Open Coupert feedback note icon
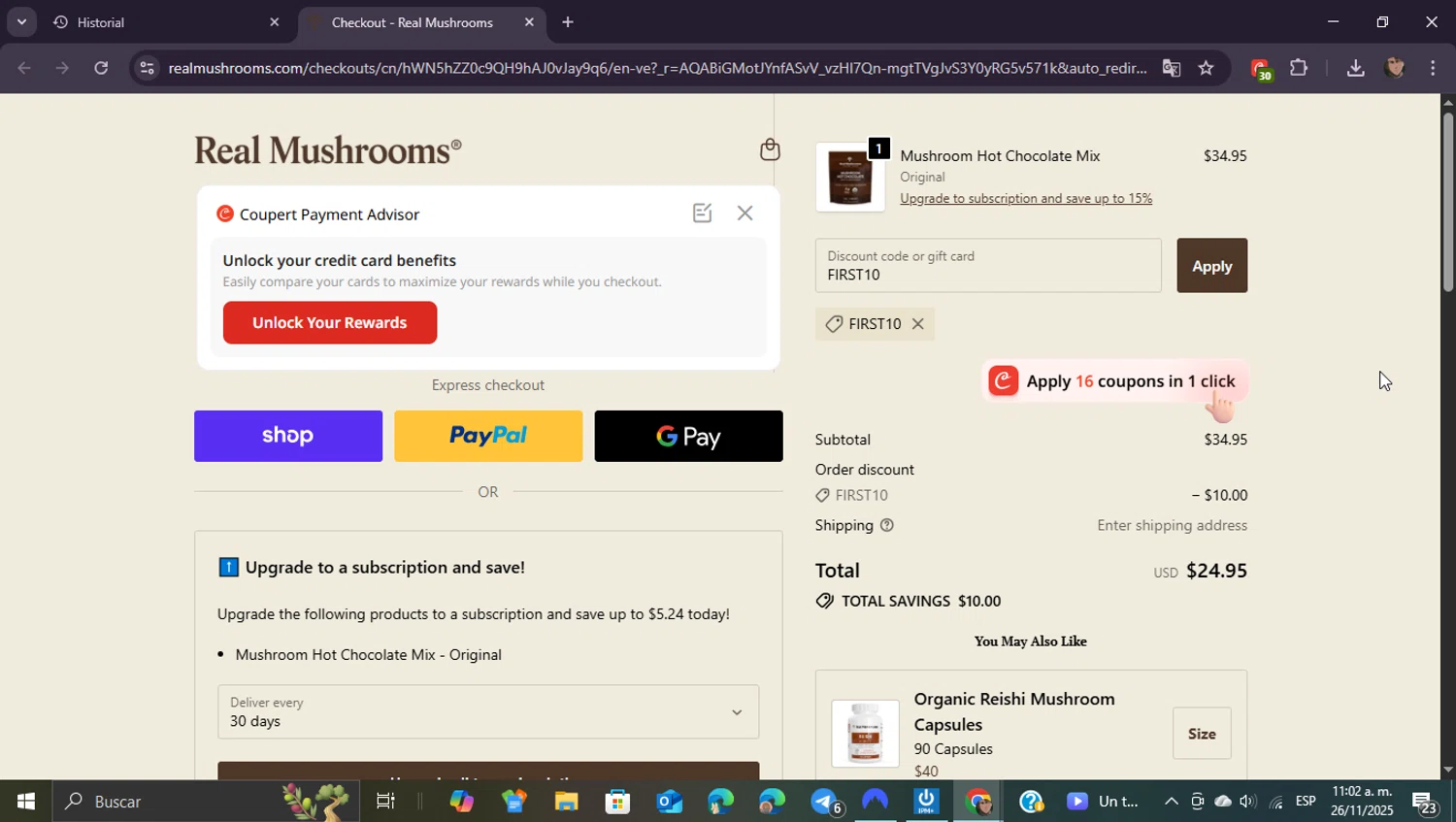Image resolution: width=1456 pixels, height=822 pixels. pyautogui.click(x=702, y=214)
